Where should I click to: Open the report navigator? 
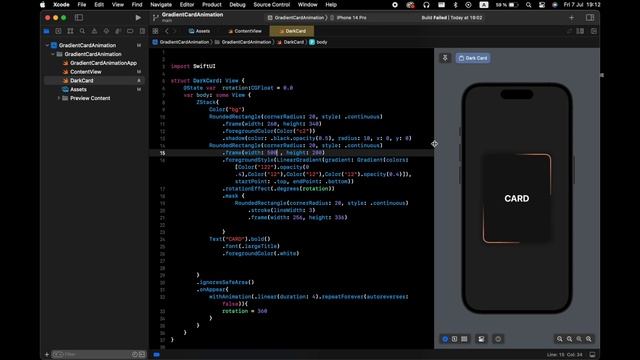click(142, 31)
